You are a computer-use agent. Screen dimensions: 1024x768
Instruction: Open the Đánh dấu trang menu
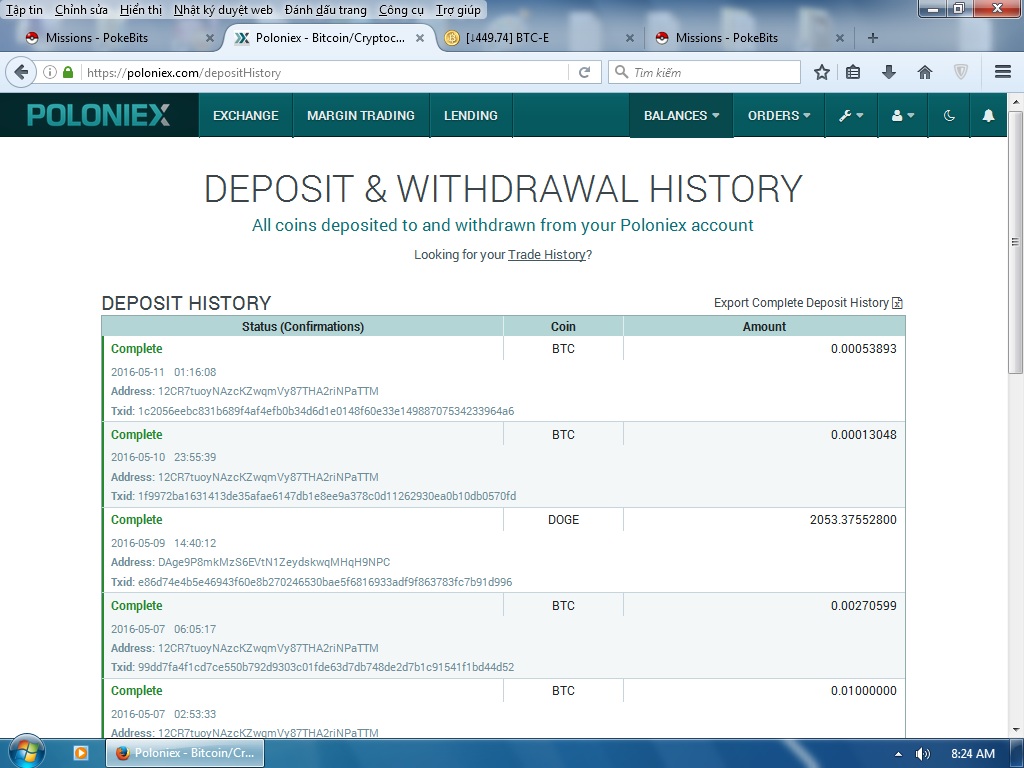coord(326,10)
